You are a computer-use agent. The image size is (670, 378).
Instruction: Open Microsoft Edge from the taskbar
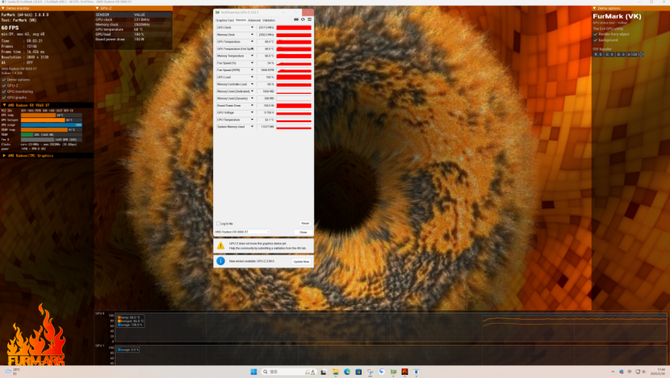(347, 372)
